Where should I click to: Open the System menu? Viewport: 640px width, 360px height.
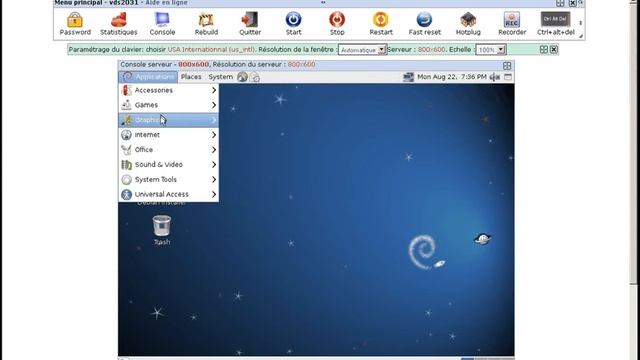(x=220, y=77)
